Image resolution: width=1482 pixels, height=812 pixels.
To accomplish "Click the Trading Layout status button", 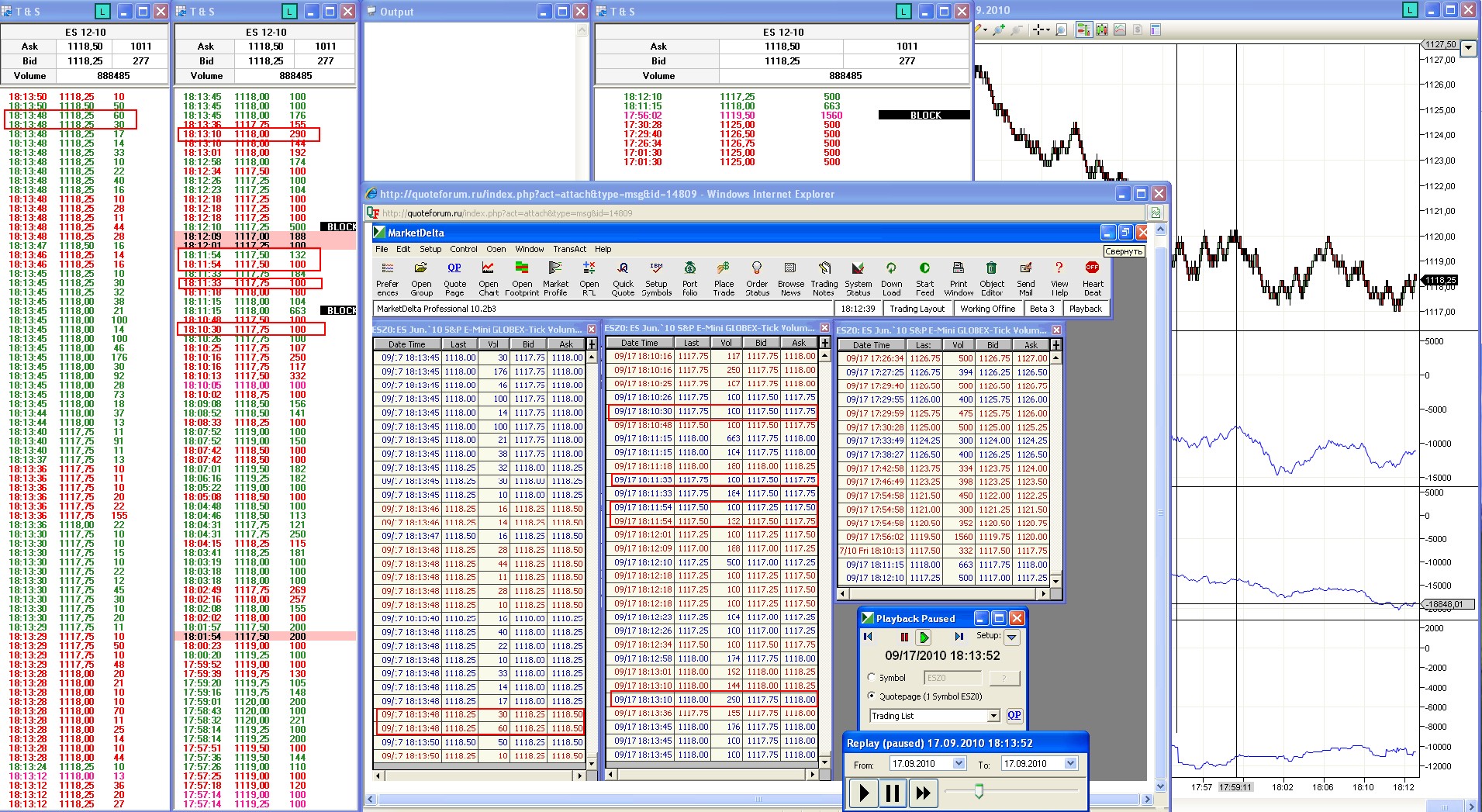I will pyautogui.click(x=917, y=309).
